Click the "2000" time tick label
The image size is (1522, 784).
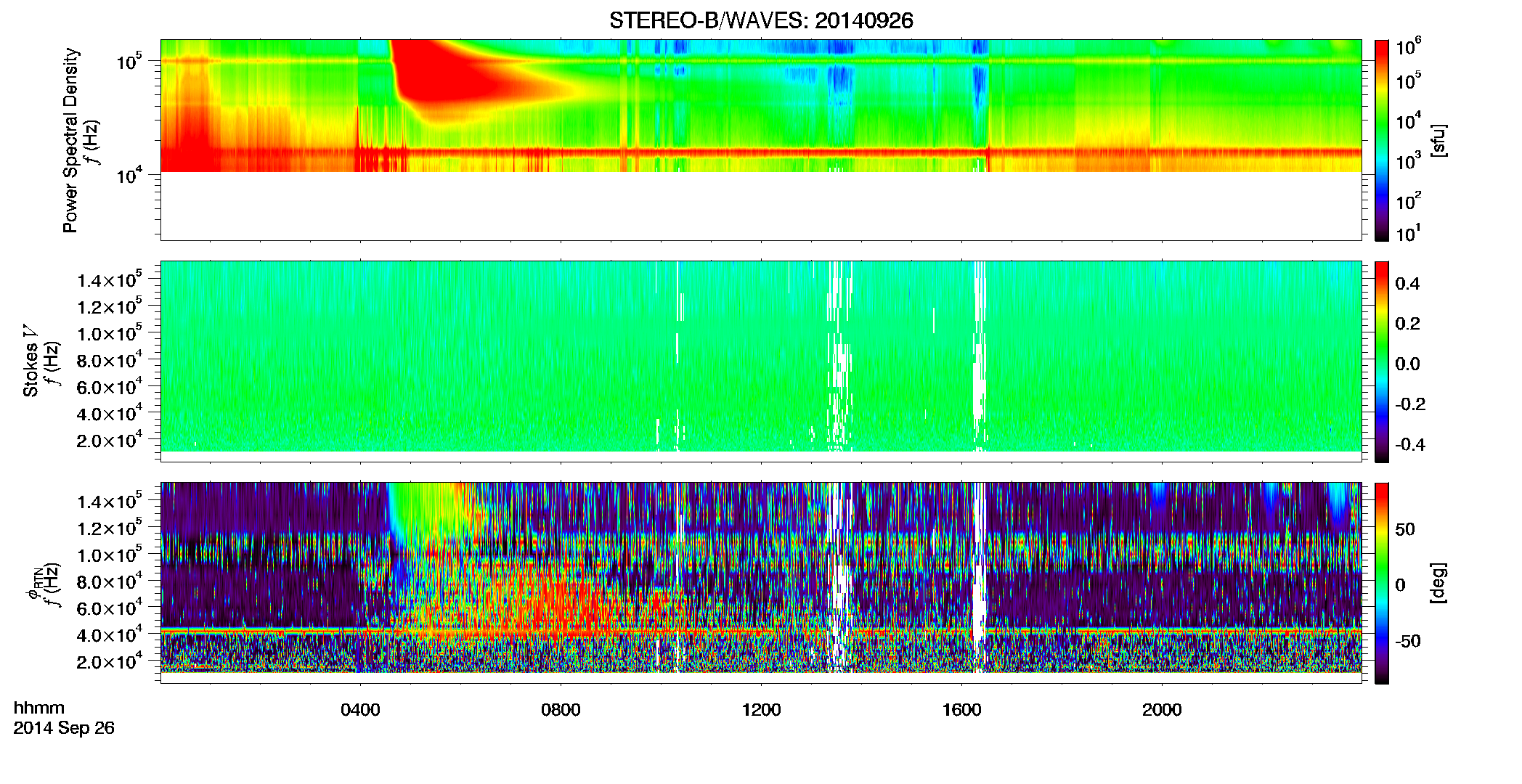(x=1162, y=710)
